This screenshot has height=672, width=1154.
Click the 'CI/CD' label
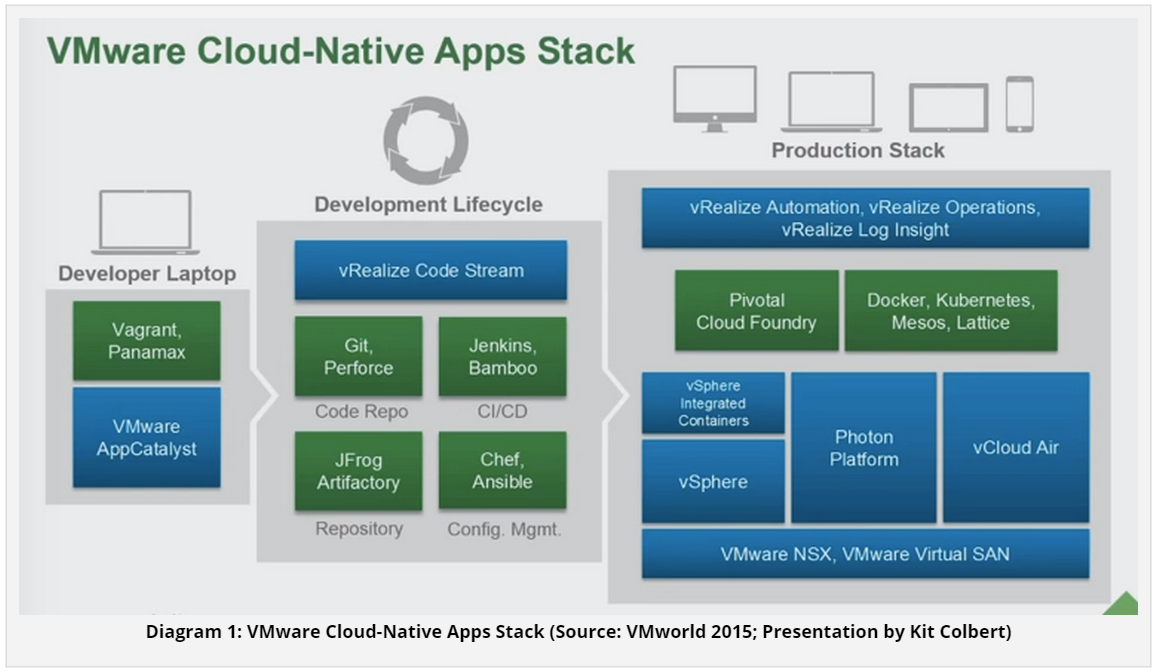pyautogui.click(x=503, y=411)
